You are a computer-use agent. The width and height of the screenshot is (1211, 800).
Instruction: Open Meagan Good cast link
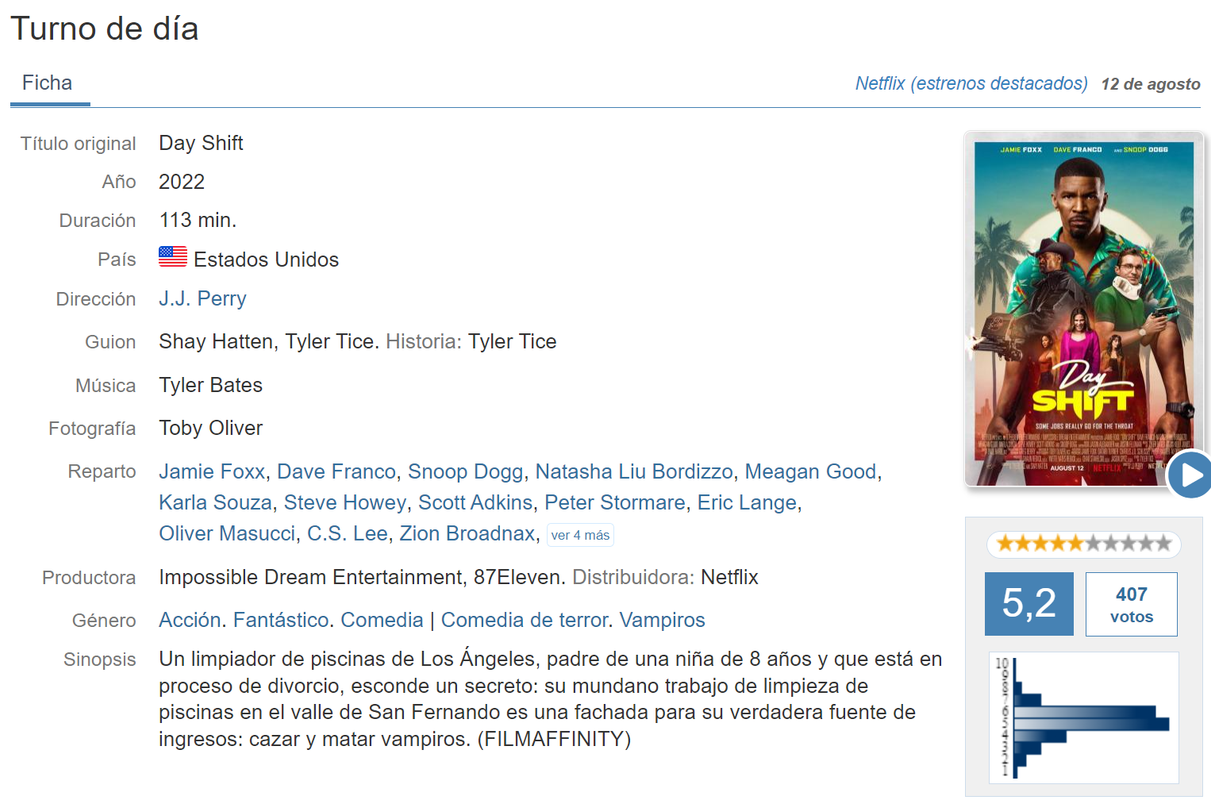(x=811, y=471)
